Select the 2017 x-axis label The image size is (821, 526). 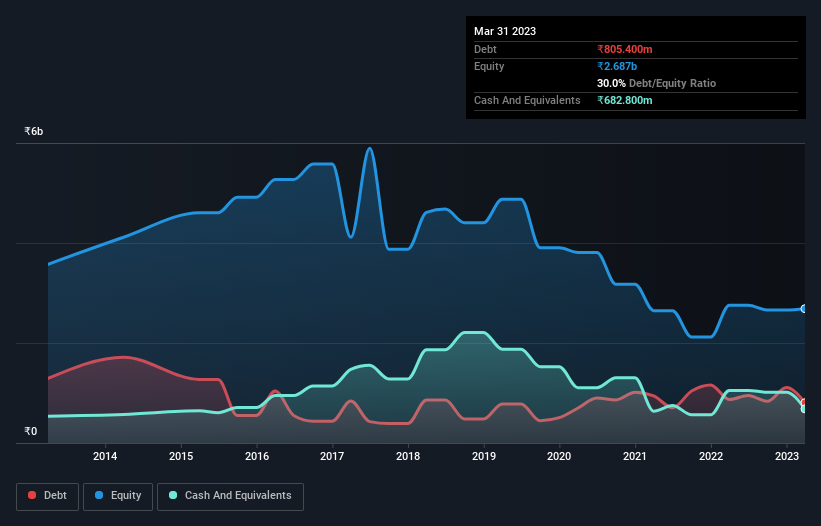point(332,457)
